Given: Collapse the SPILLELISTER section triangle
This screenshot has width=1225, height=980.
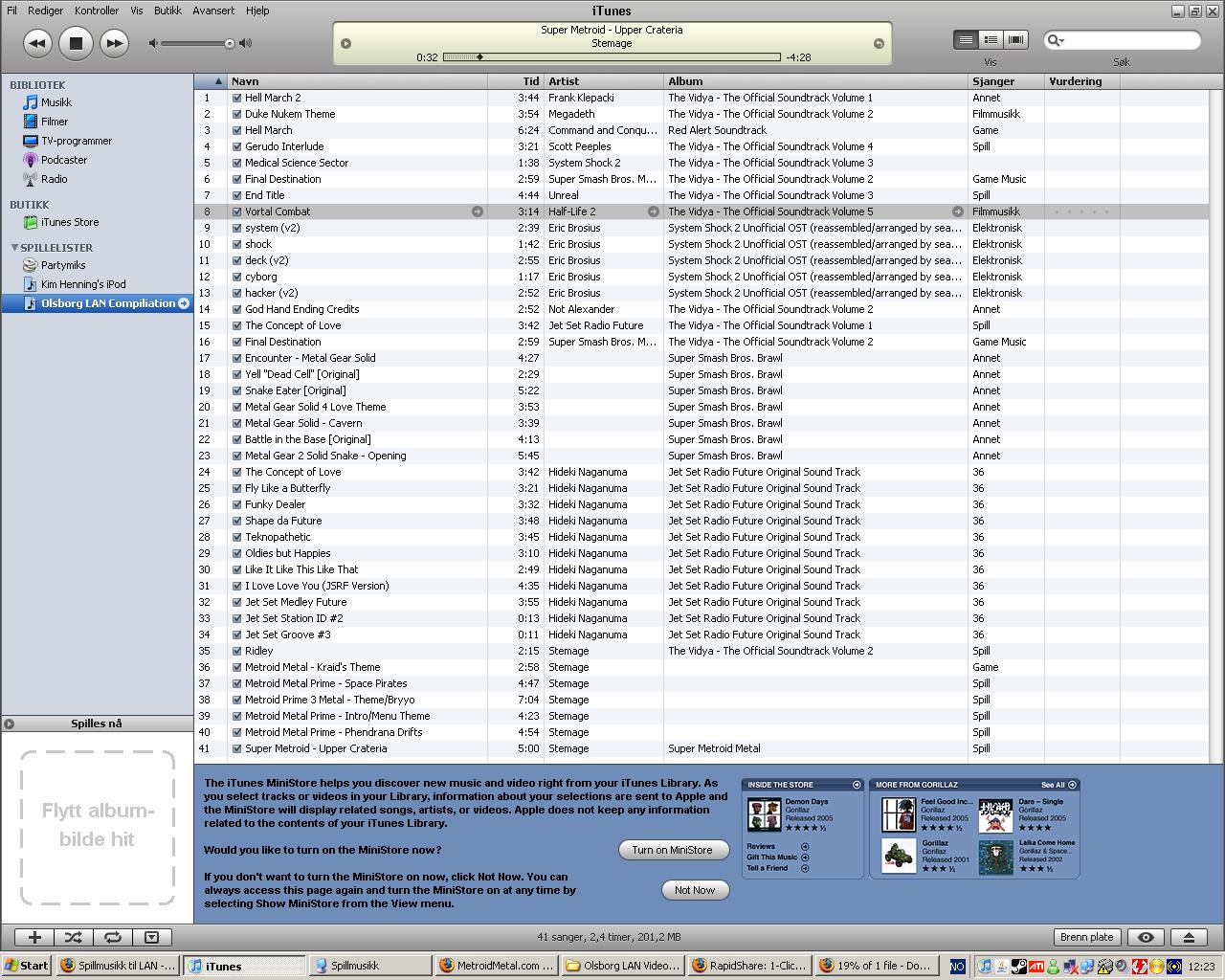Looking at the screenshot, I should tap(14, 248).
